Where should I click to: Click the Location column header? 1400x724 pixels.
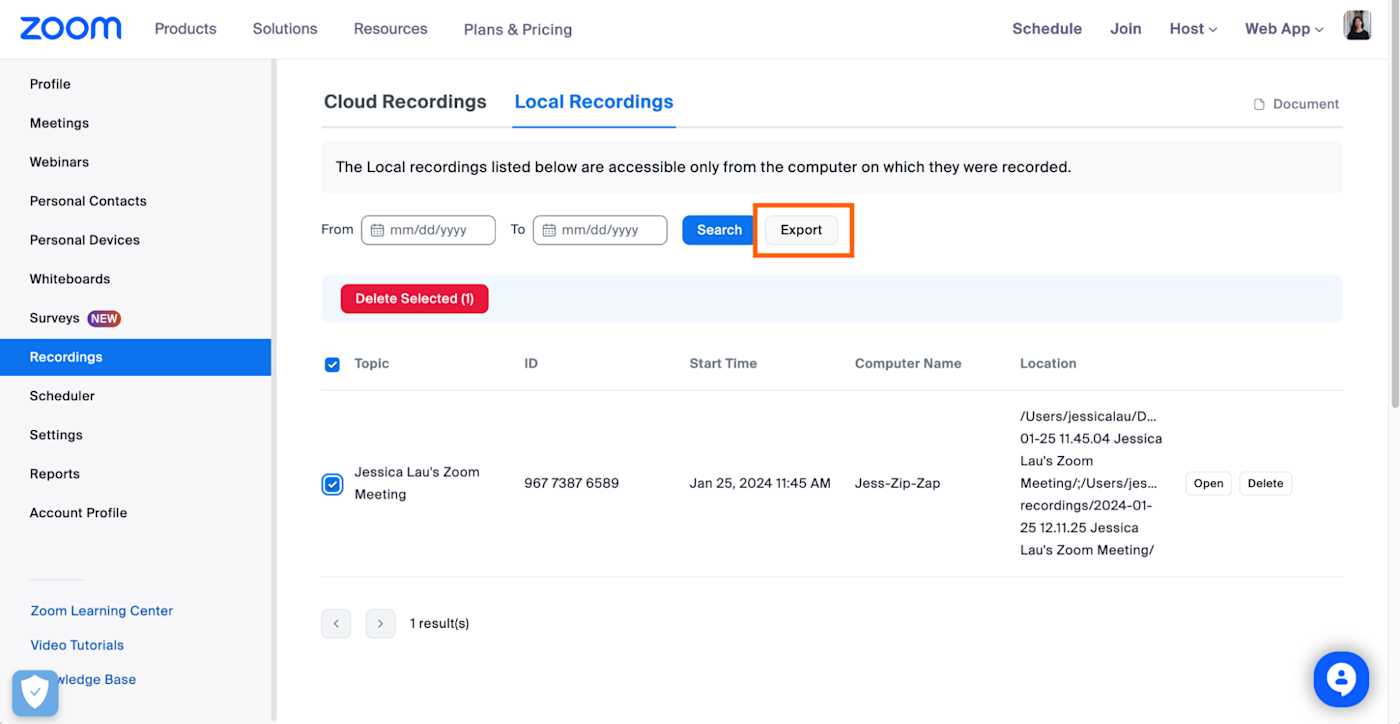1048,364
